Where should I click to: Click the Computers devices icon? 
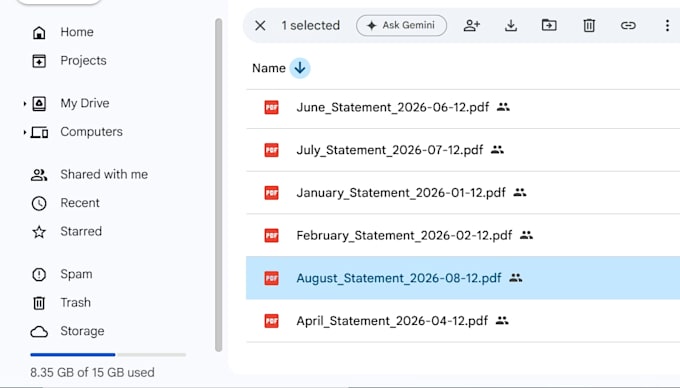pos(39,132)
